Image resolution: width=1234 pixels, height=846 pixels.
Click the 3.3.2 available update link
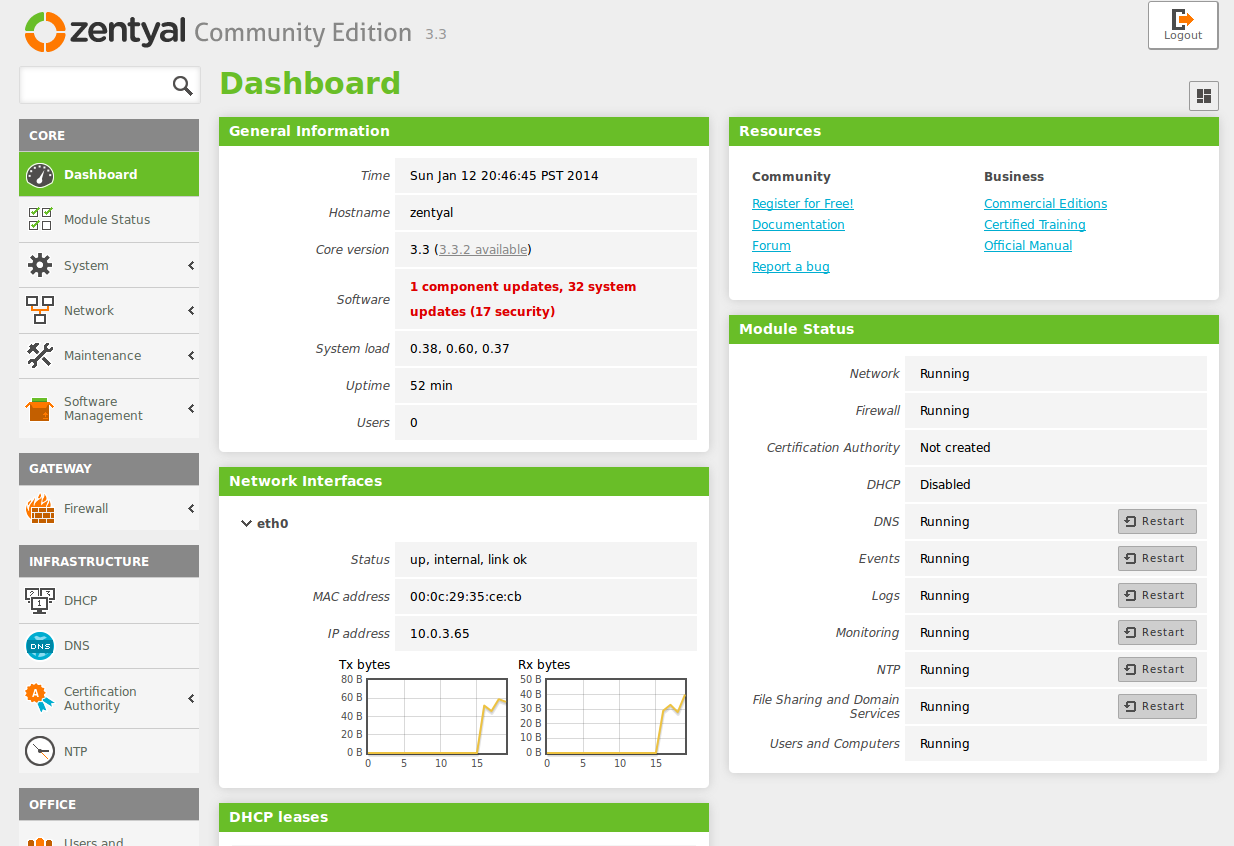coord(483,250)
